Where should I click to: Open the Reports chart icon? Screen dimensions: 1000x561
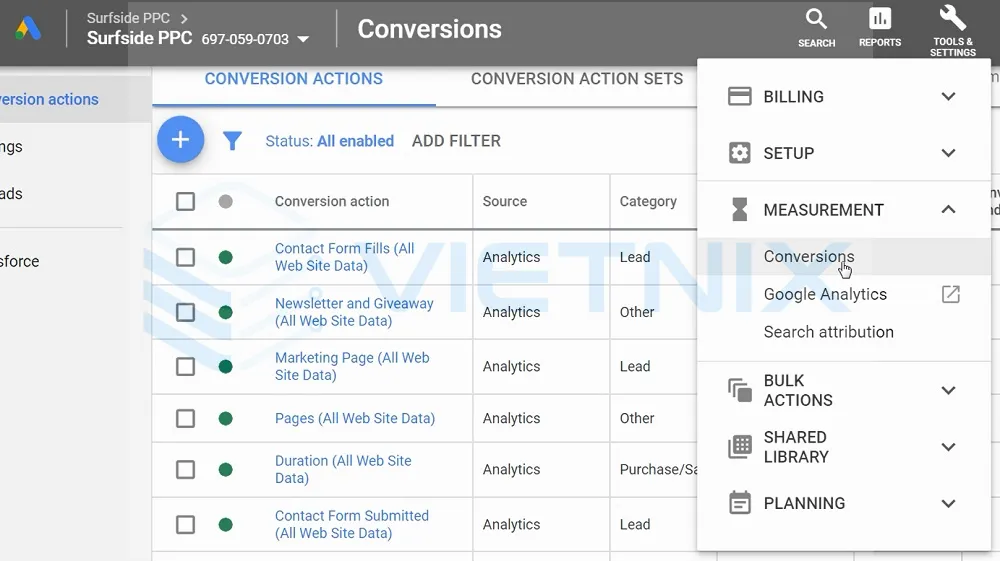point(880,18)
